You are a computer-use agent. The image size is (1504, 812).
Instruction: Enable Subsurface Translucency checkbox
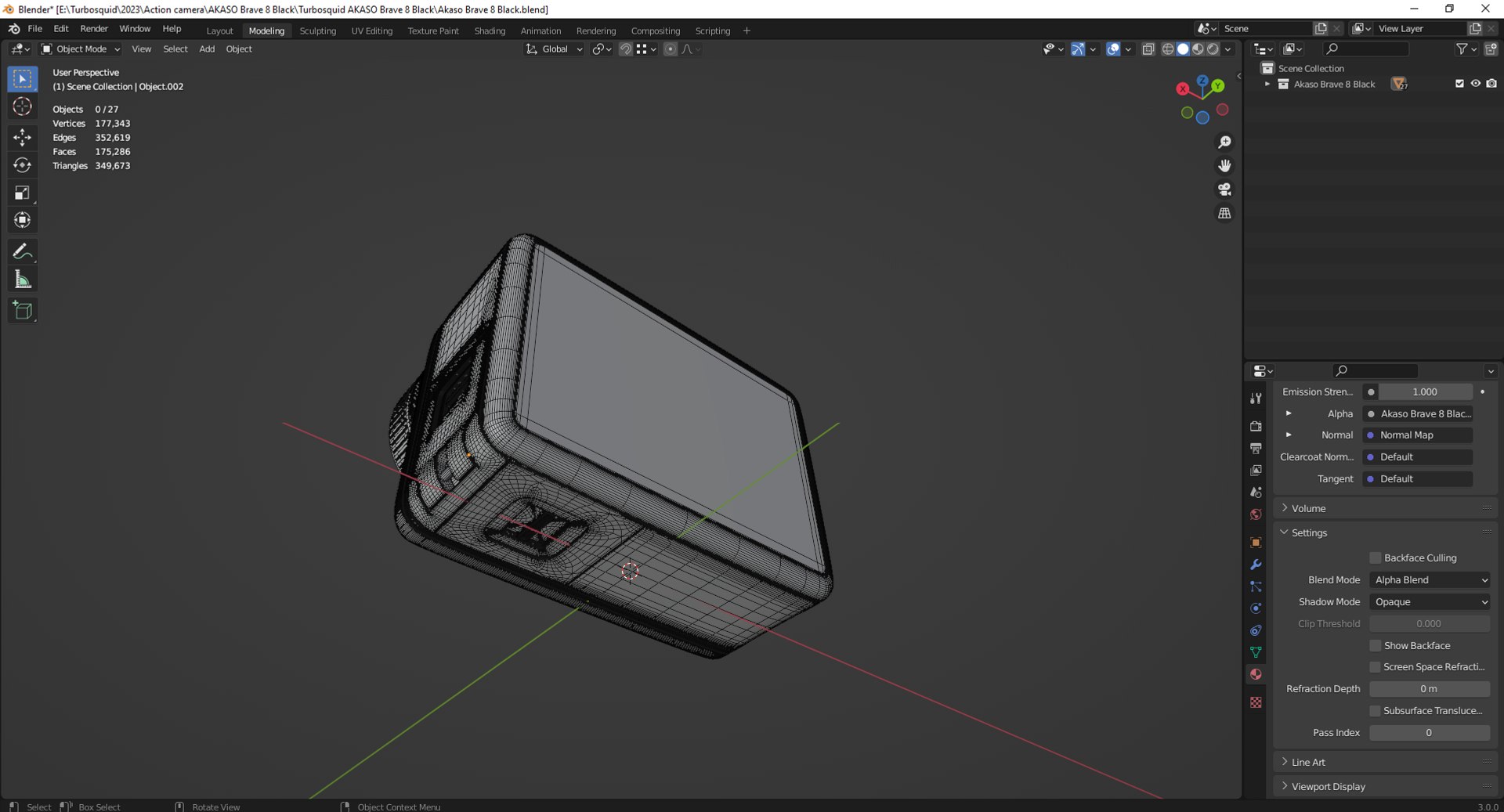pos(1375,710)
